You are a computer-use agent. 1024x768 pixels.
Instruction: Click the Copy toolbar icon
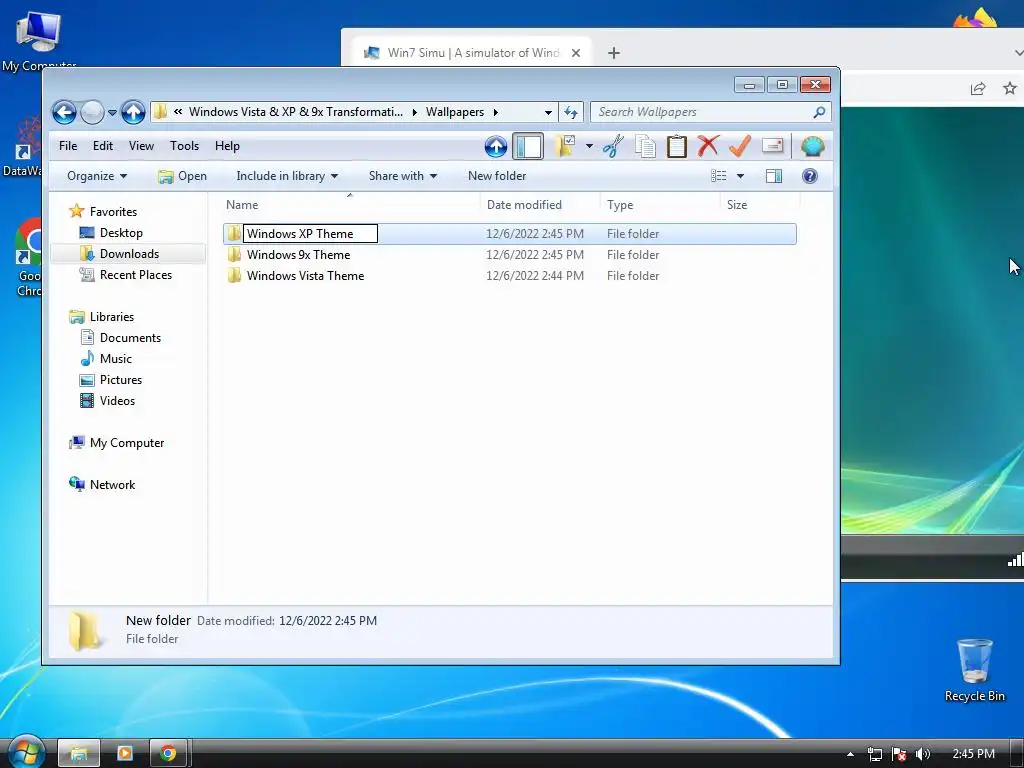point(645,146)
